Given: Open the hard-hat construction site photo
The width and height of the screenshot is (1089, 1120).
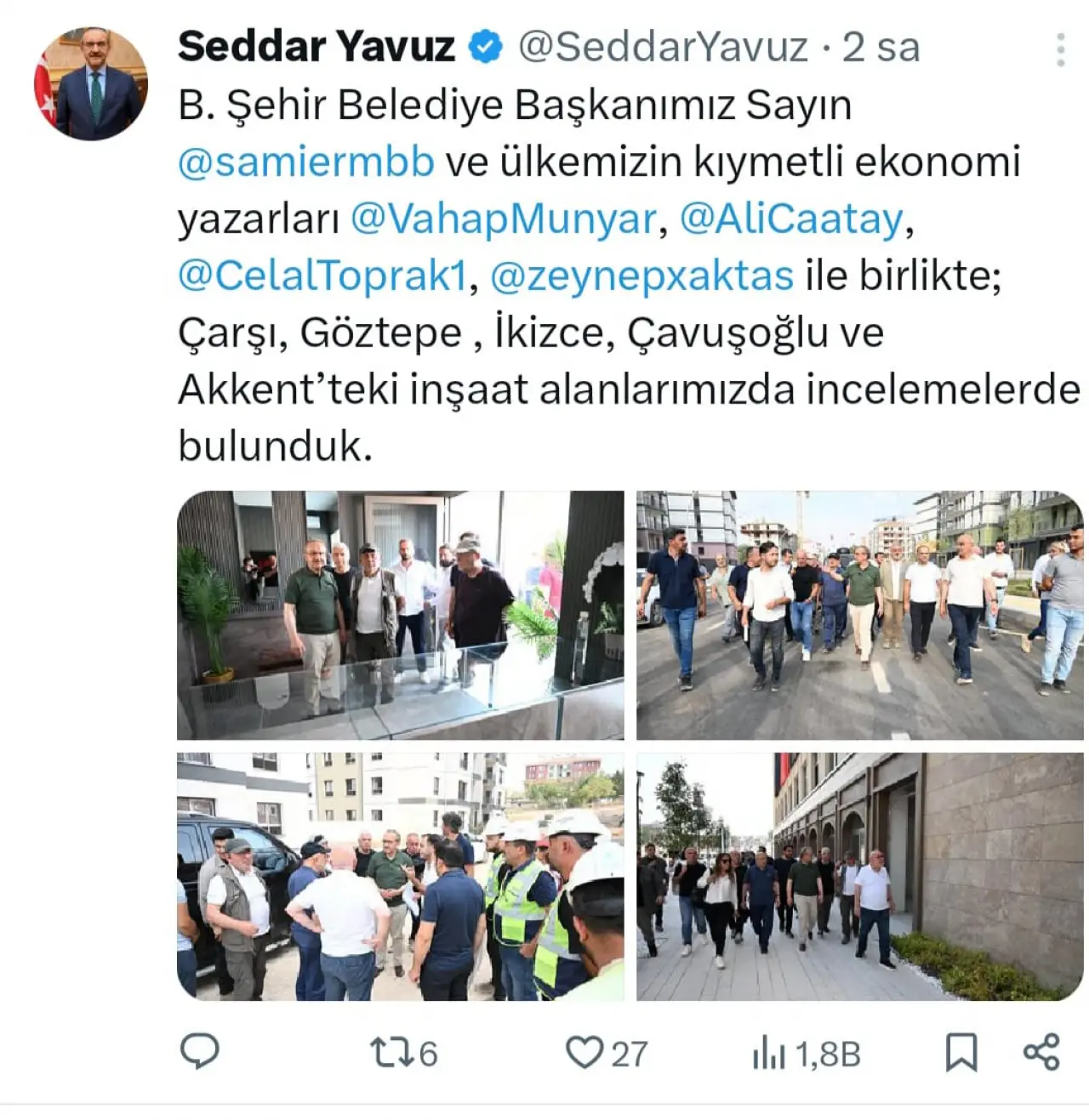Looking at the screenshot, I should pyautogui.click(x=401, y=876).
